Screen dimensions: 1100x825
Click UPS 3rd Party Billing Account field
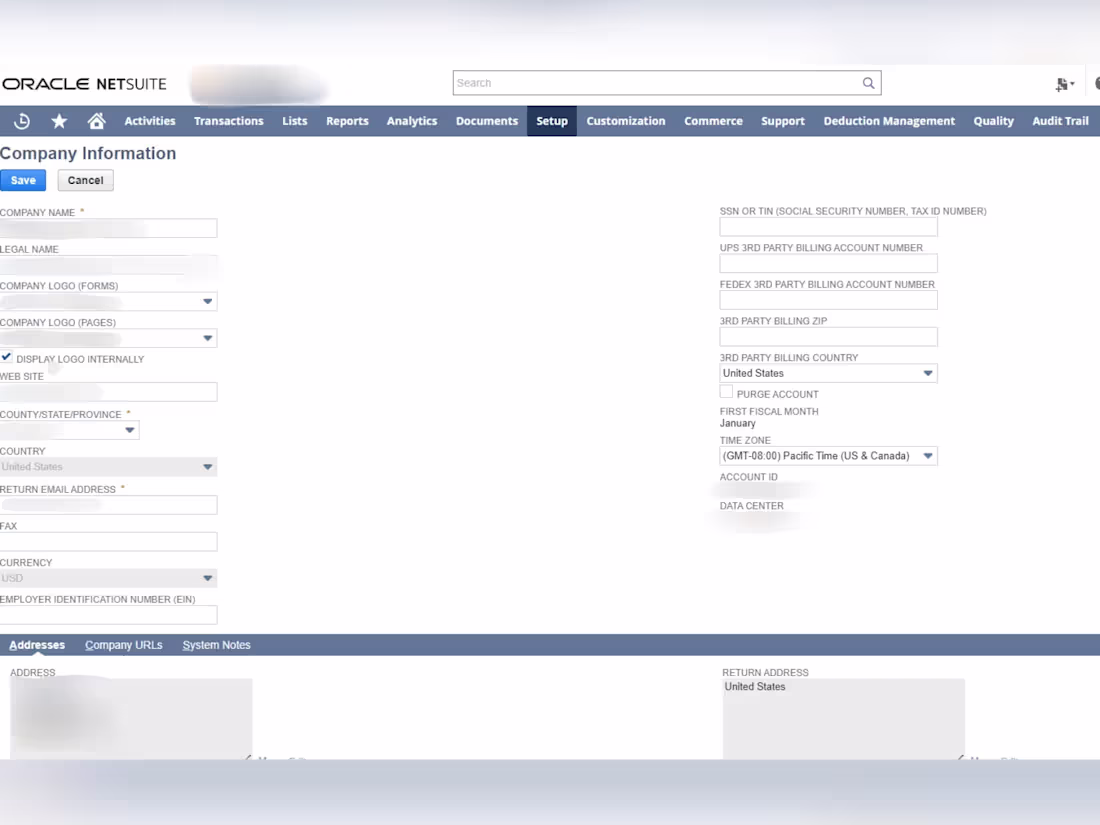click(x=828, y=263)
